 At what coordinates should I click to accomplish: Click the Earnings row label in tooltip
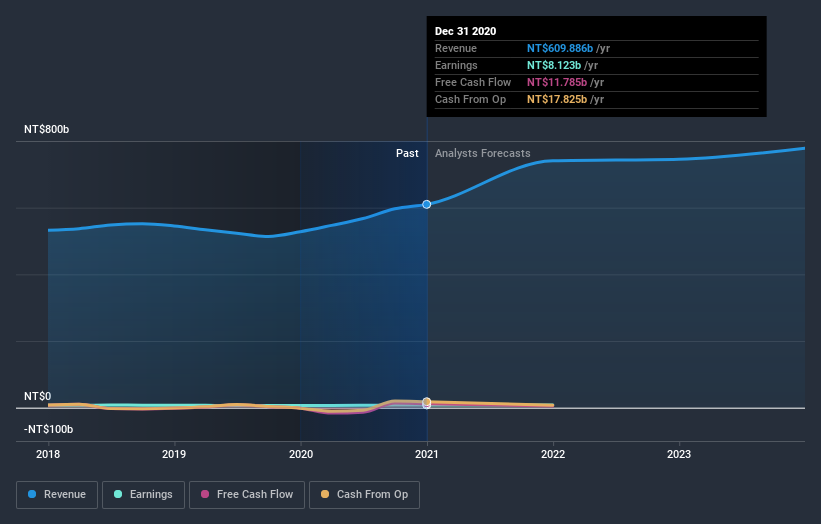tap(456, 65)
